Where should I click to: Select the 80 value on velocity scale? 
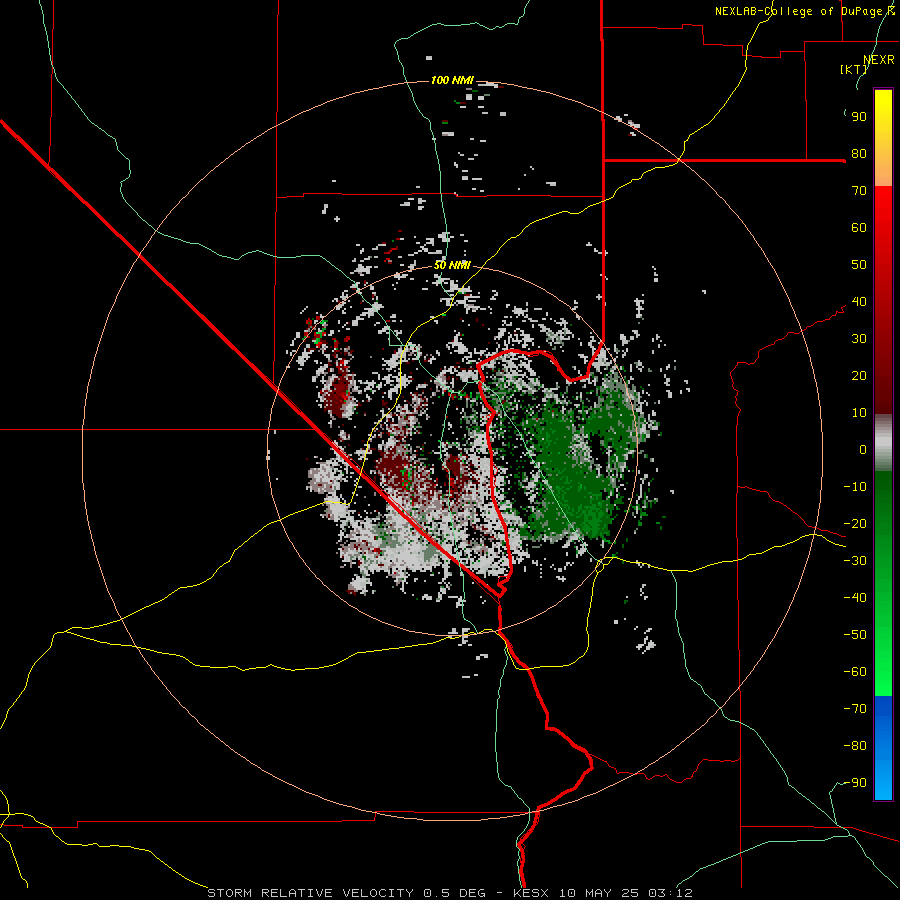[x=859, y=154]
